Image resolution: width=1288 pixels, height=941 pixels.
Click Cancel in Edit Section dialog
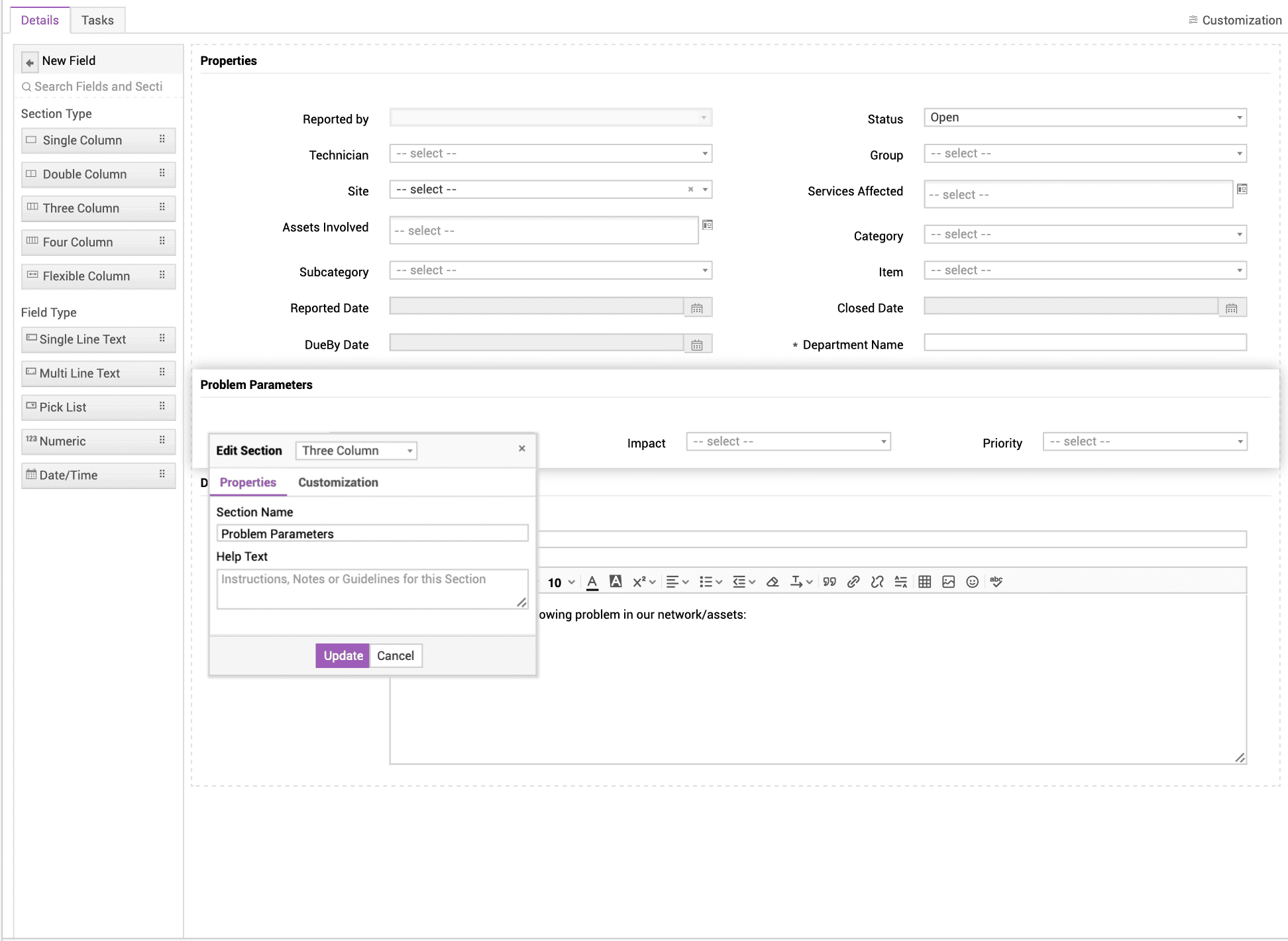point(395,655)
